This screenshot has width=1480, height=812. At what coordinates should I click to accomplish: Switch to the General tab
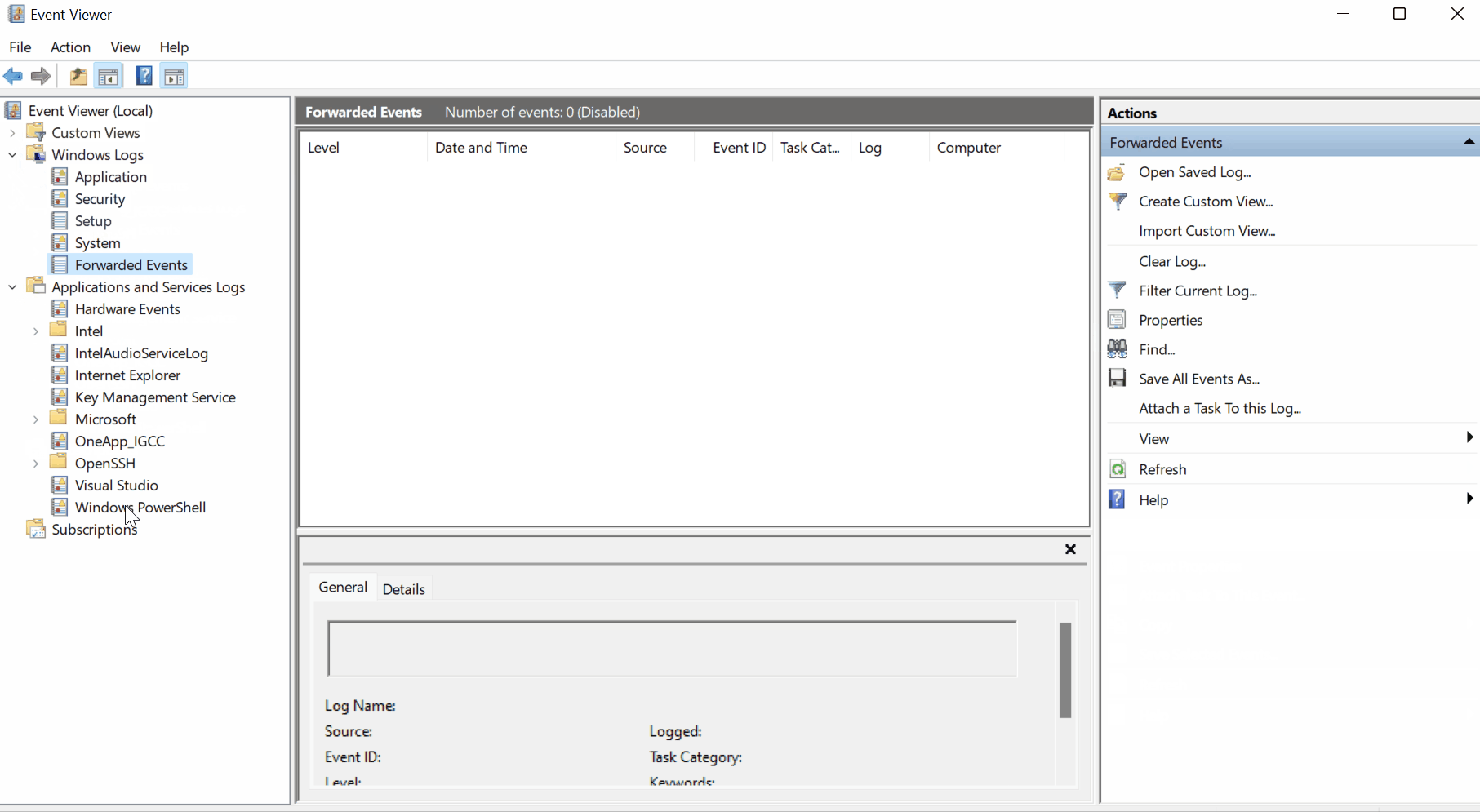tap(343, 587)
